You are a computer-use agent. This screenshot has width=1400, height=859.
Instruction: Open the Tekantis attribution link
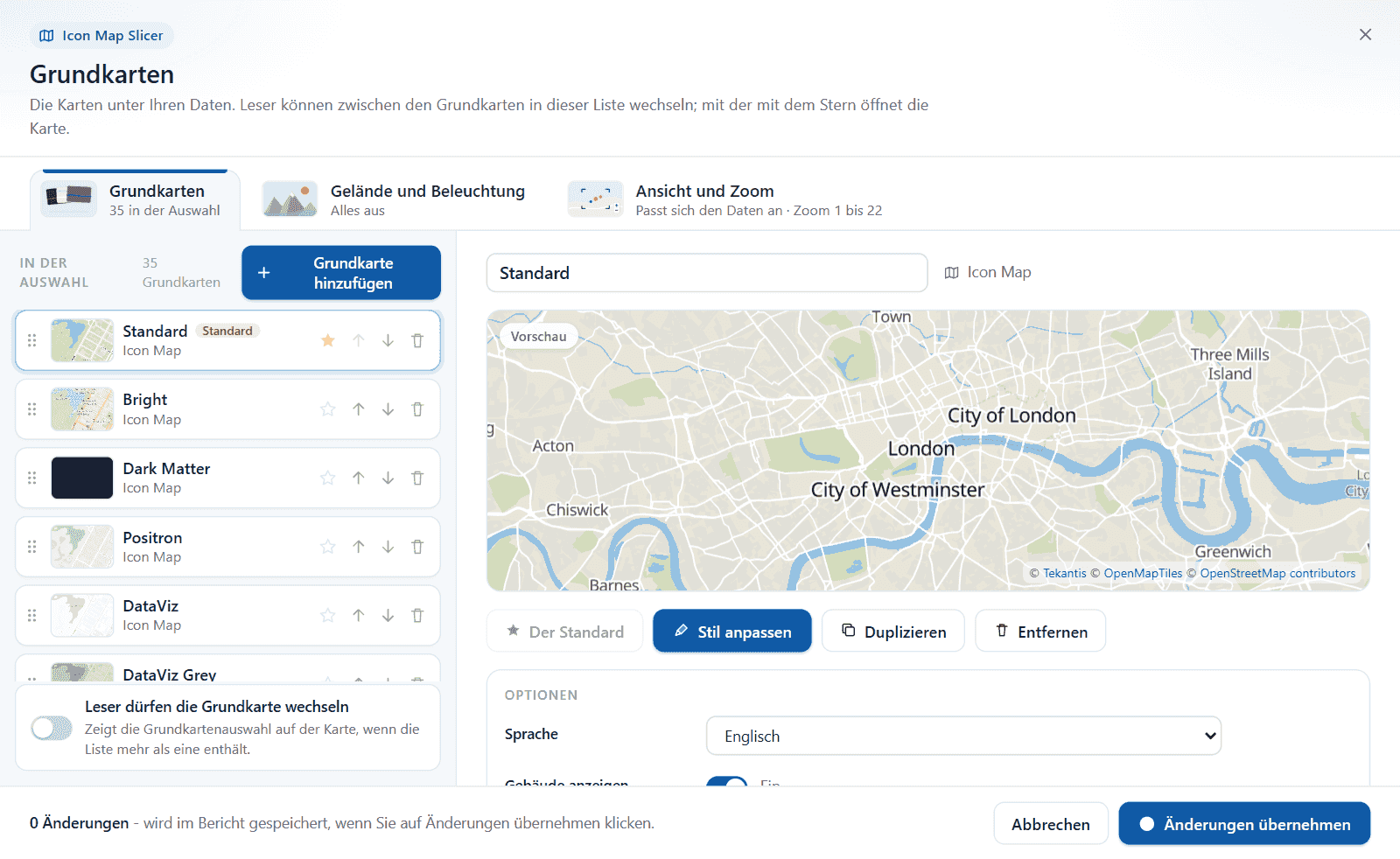(x=1065, y=574)
